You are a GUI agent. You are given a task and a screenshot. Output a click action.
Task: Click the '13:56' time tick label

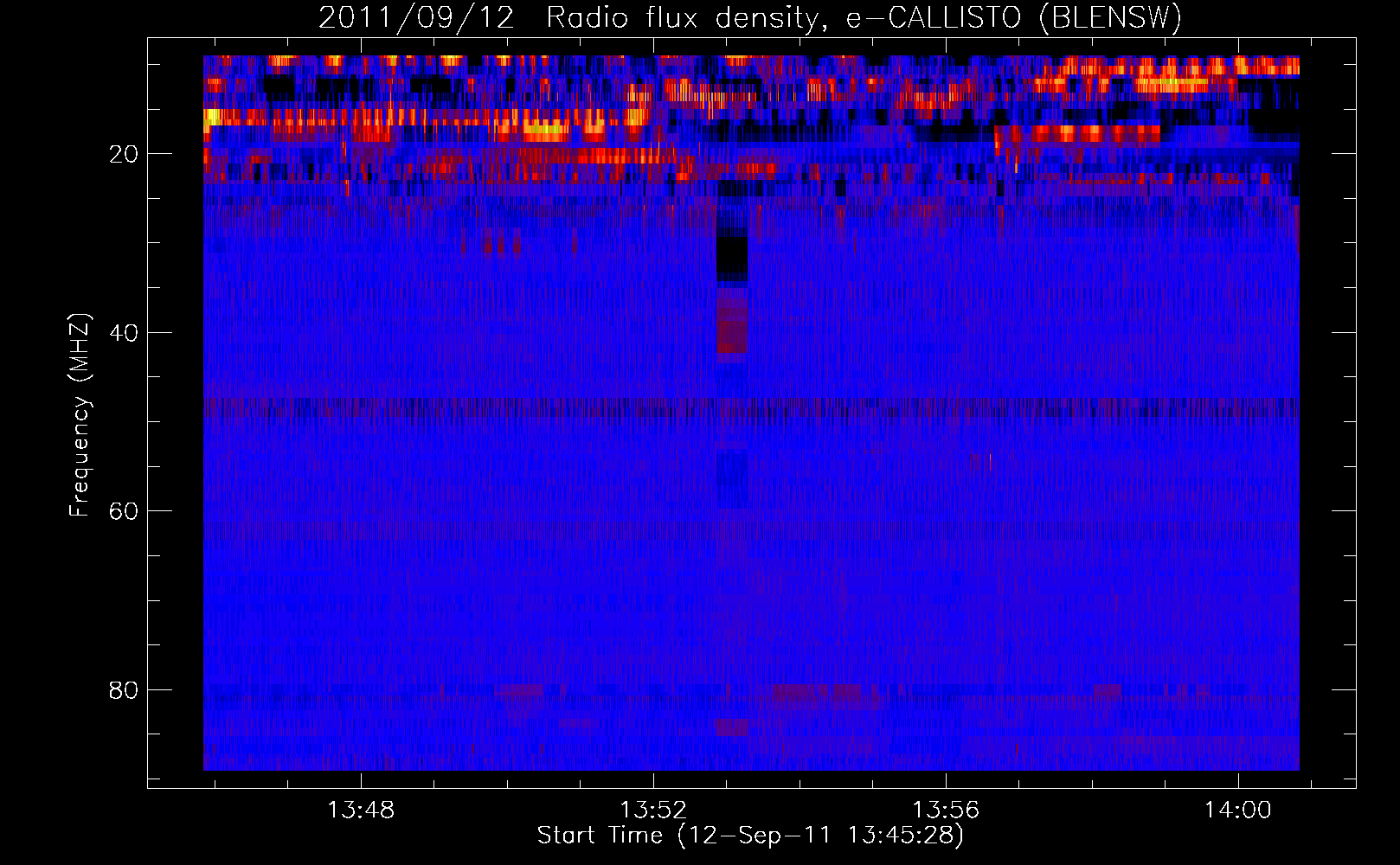pos(946,810)
